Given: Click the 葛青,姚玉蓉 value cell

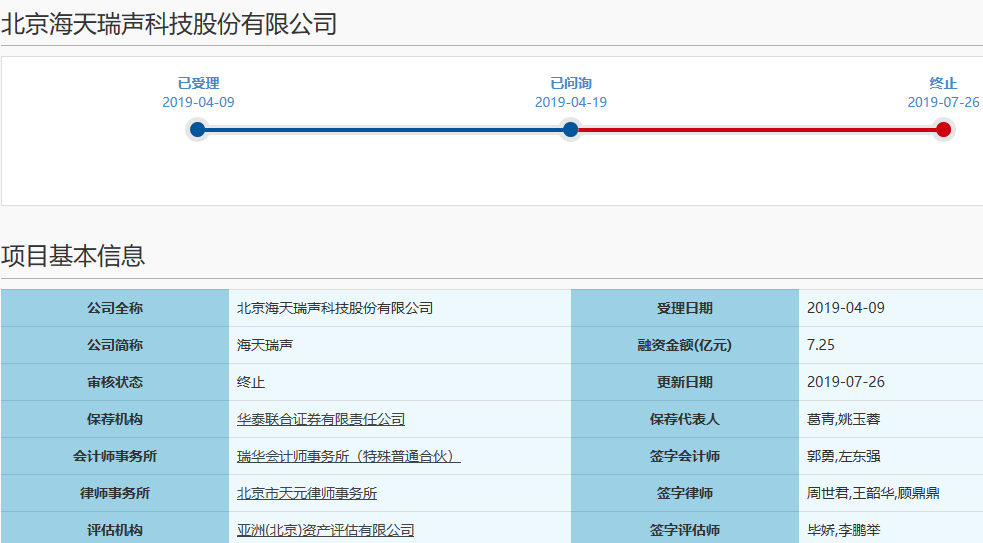Looking at the screenshot, I should point(891,419).
